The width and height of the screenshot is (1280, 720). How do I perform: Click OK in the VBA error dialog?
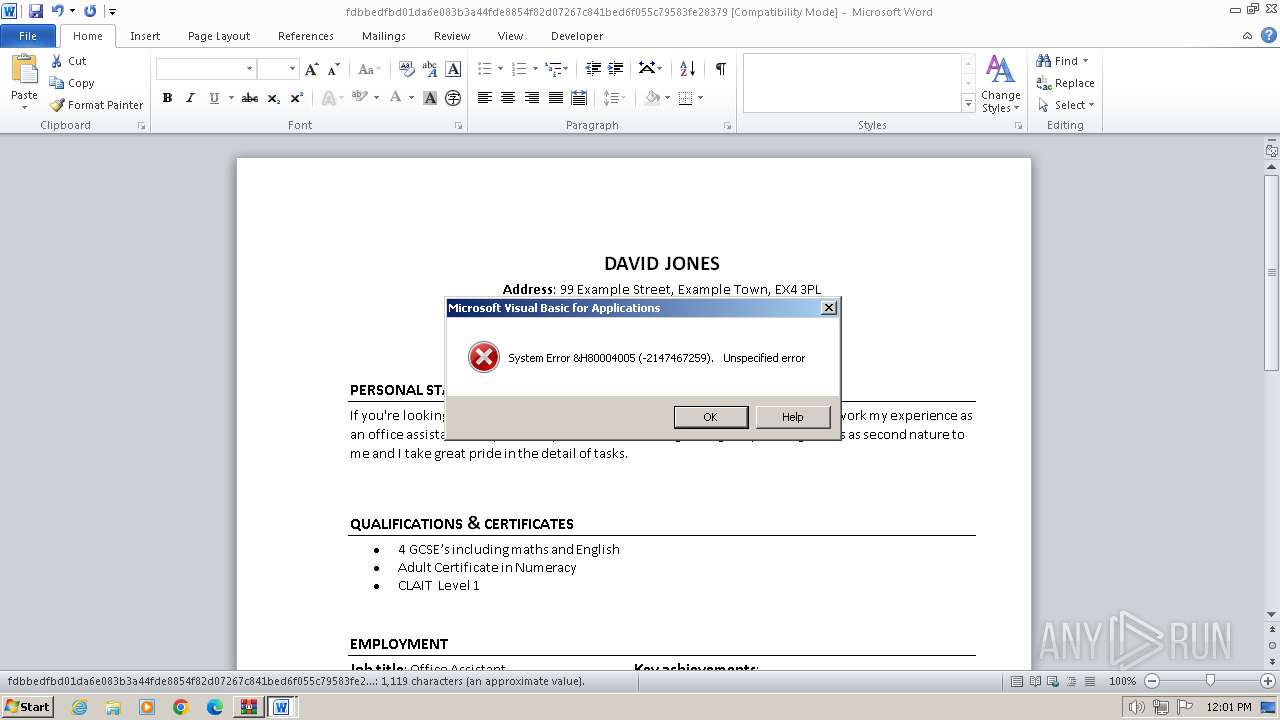(710, 417)
